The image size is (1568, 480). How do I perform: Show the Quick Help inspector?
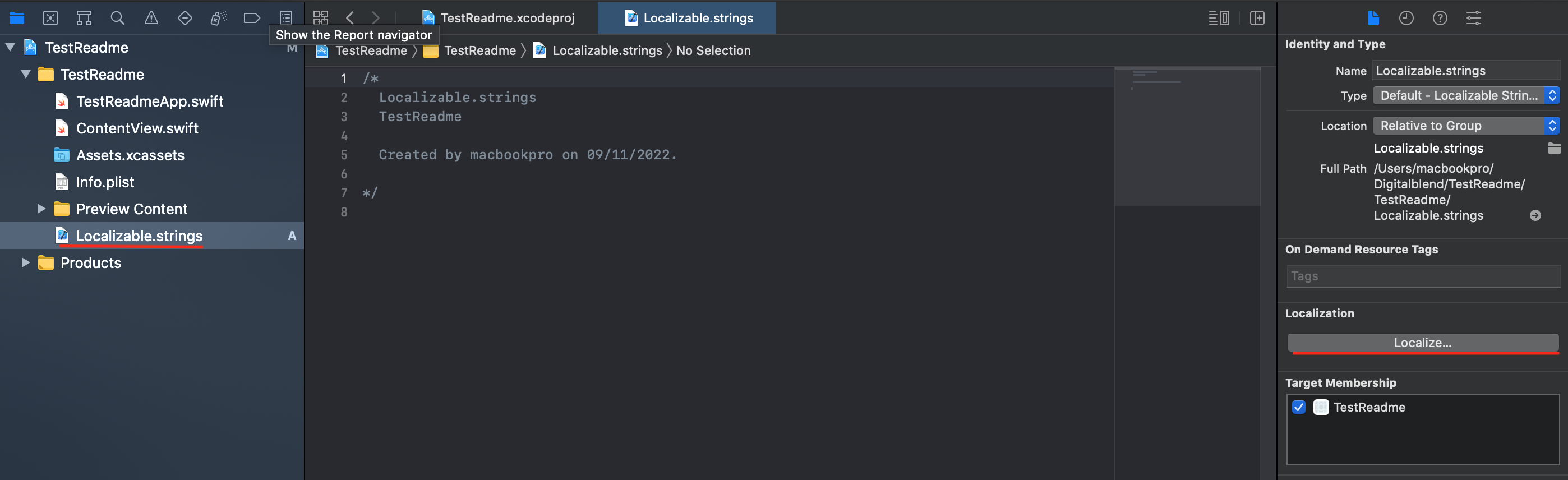pos(1440,17)
